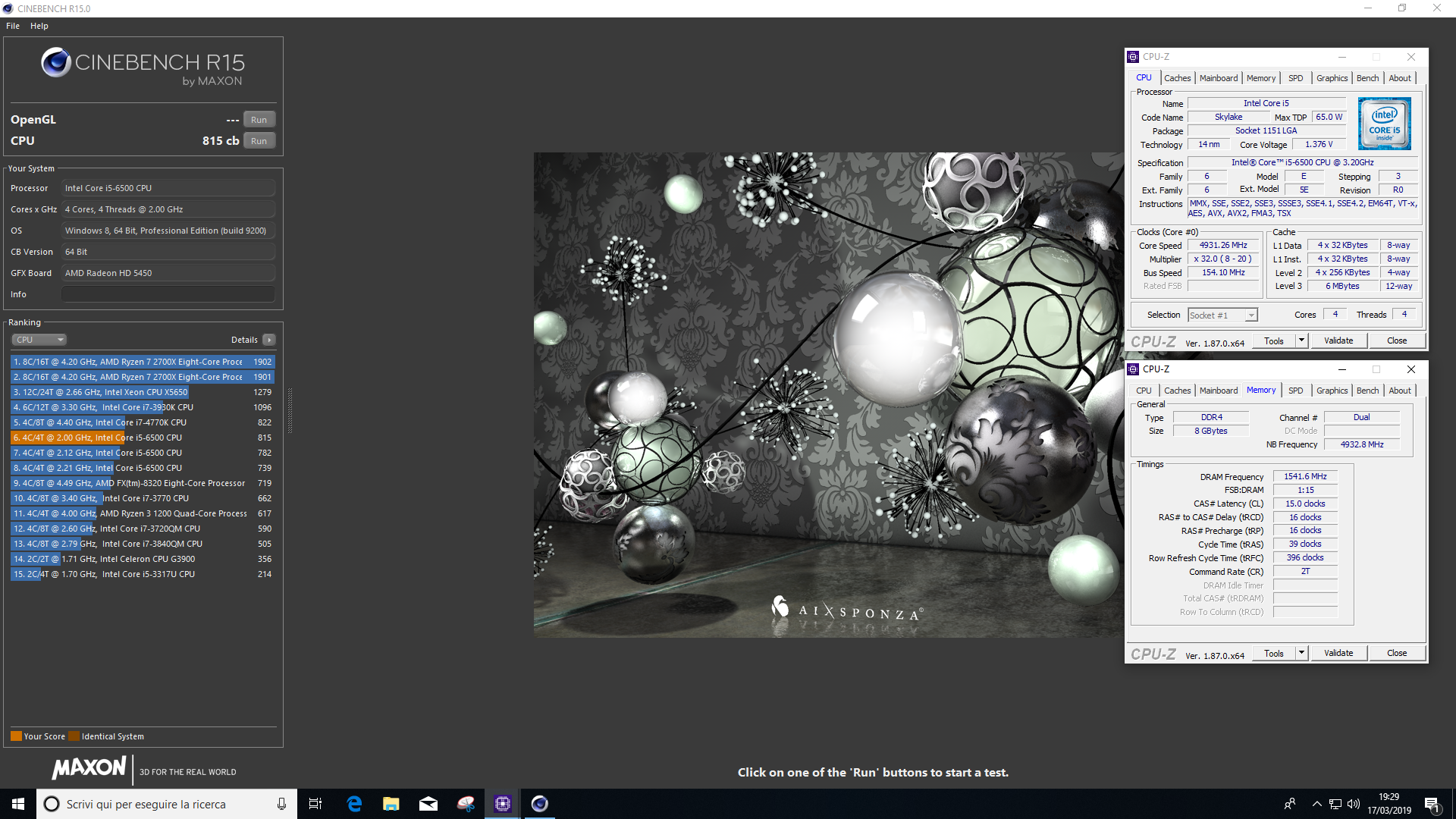Switch to CPU-Z taskbar icon
1456x819 pixels.
pos(503,804)
